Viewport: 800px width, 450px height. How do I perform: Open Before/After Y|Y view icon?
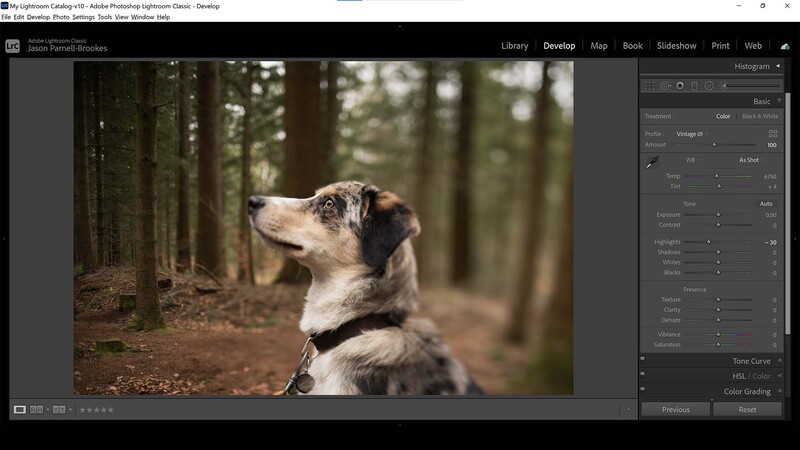59,410
